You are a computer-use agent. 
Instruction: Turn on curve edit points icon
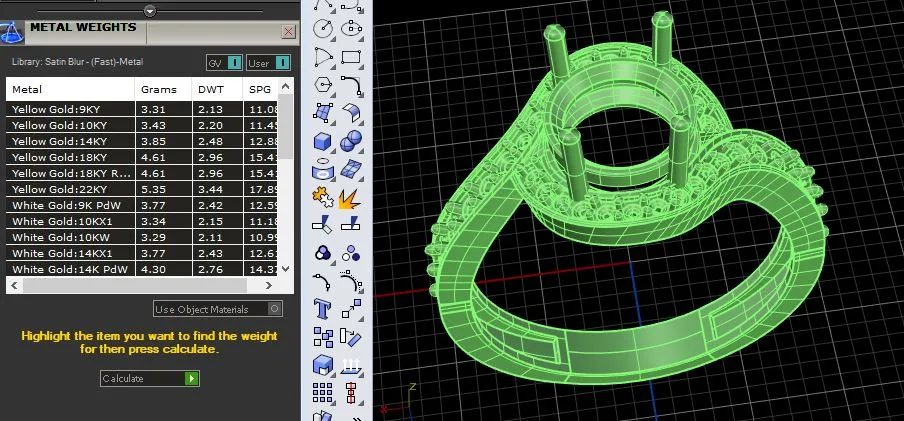coord(324,281)
